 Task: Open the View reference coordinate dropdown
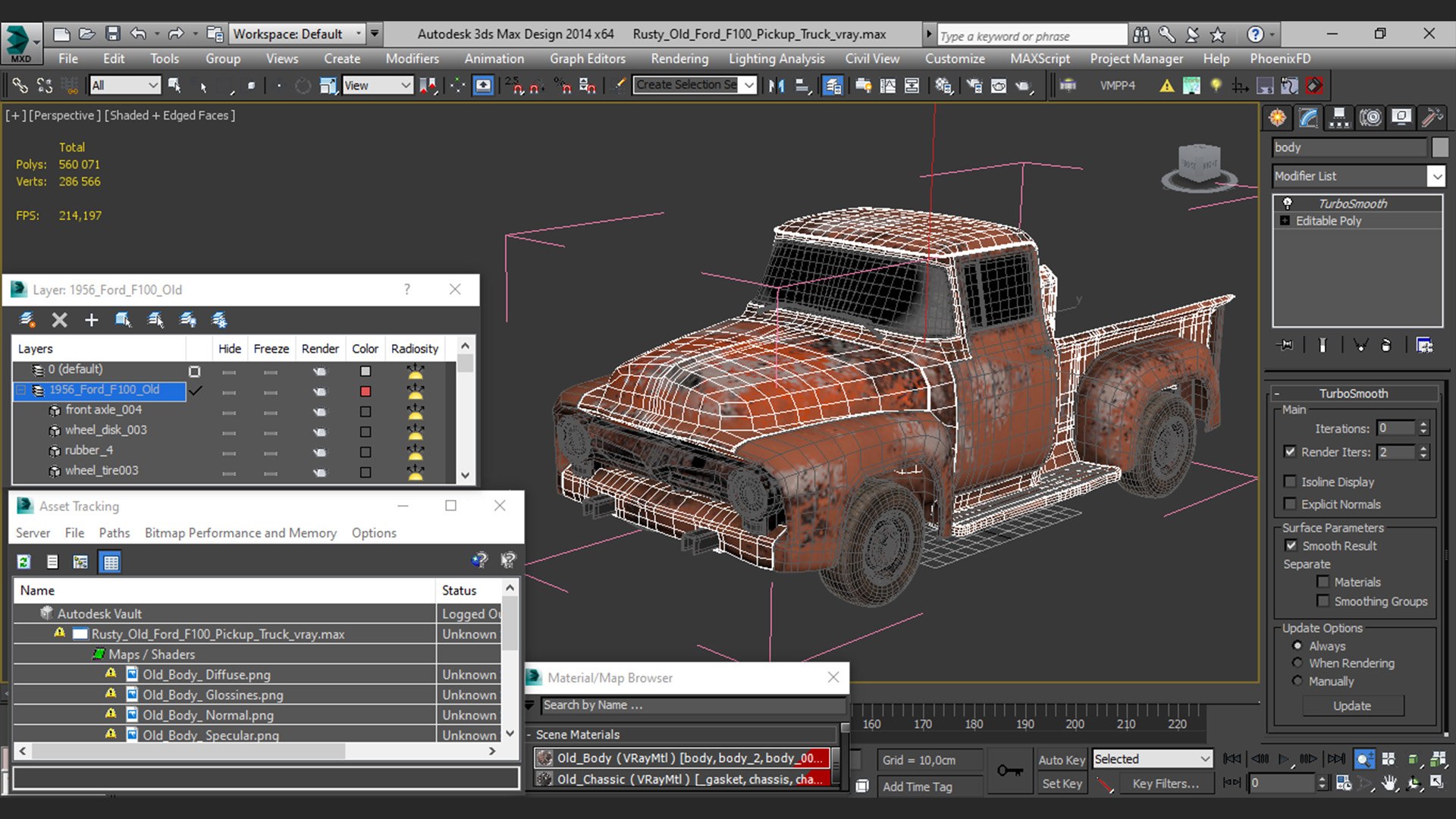click(378, 86)
